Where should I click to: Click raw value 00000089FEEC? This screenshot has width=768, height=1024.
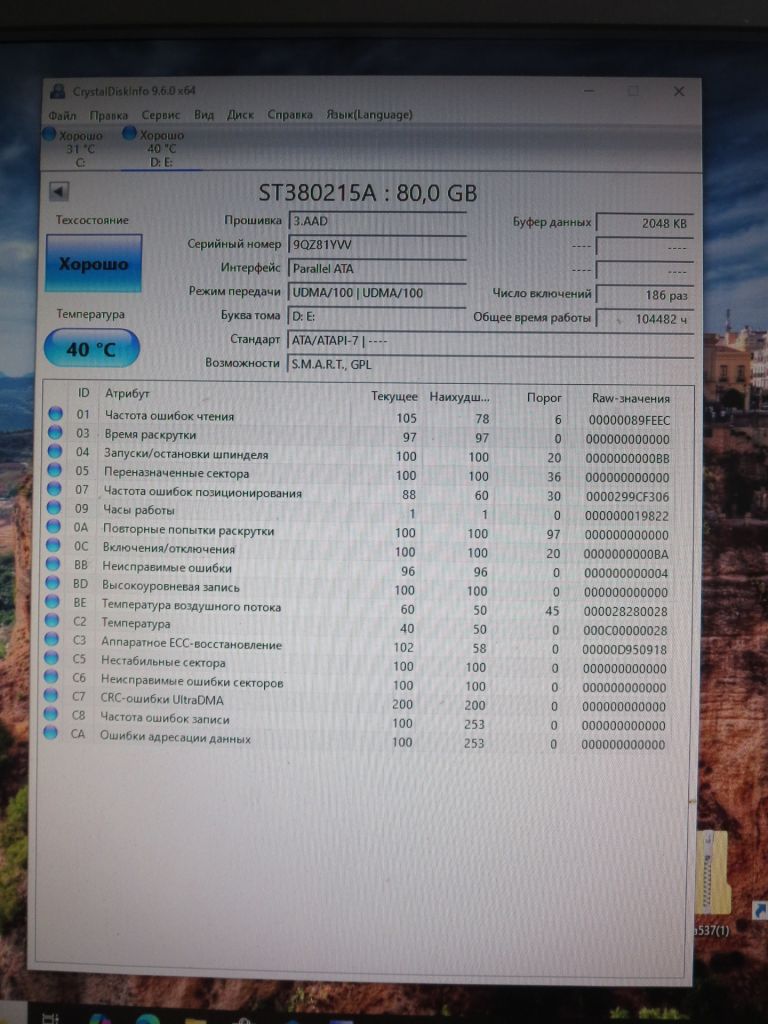coord(629,421)
